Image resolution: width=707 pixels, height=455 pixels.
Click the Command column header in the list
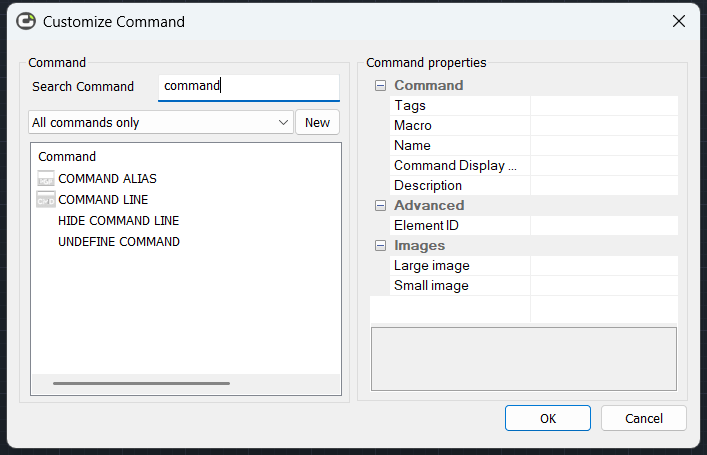(67, 156)
